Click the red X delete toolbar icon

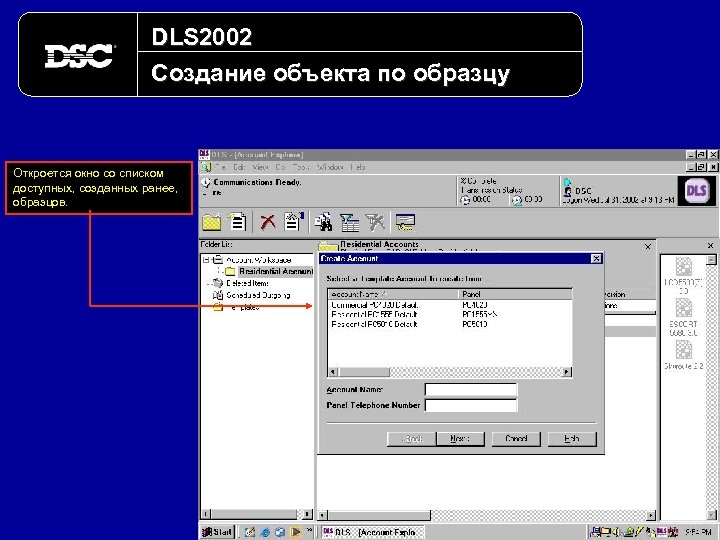coord(268,222)
